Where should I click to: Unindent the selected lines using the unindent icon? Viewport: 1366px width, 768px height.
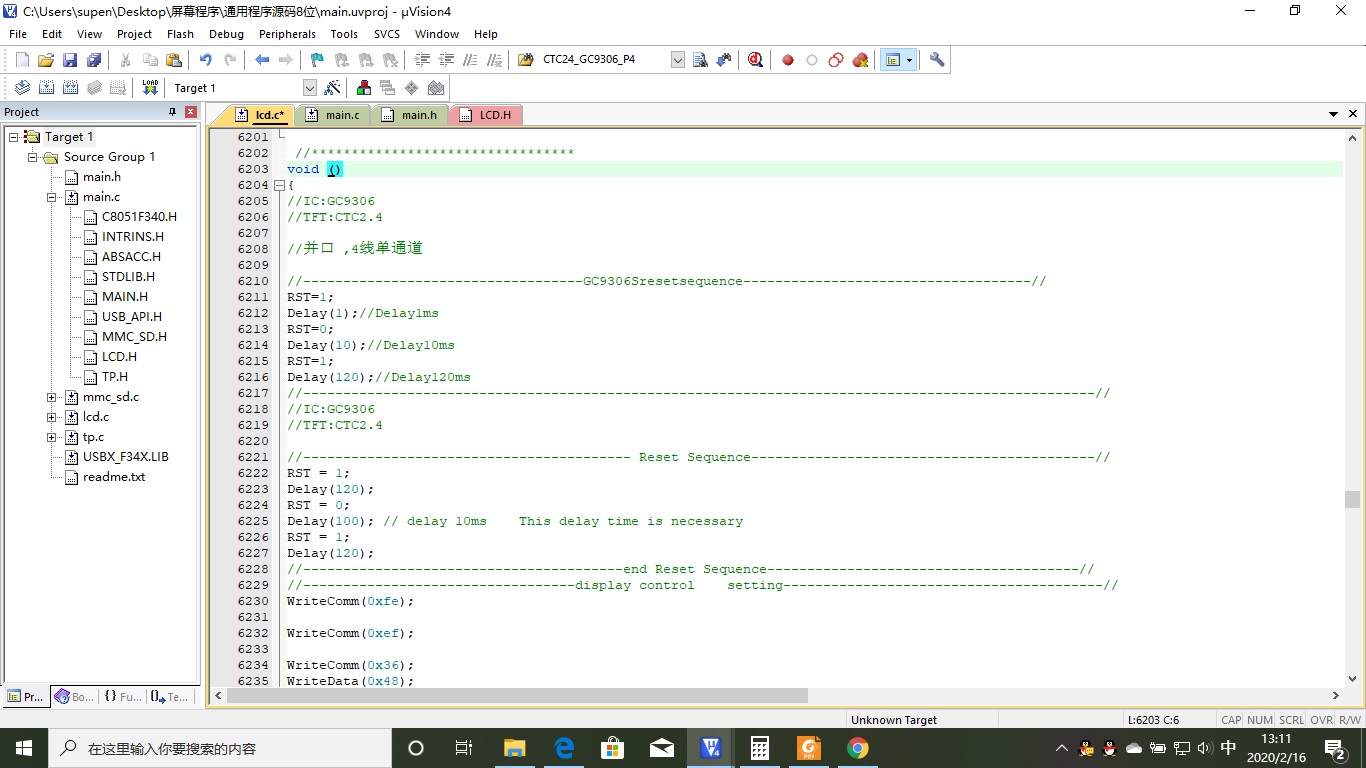click(447, 60)
